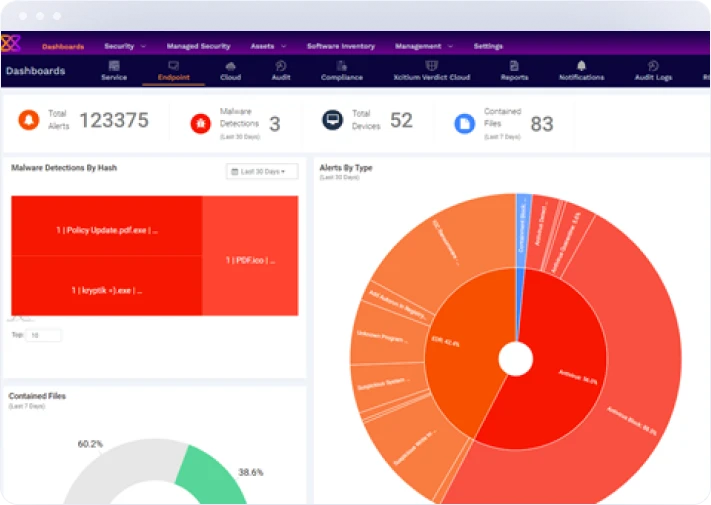This screenshot has height=505, width=711.
Task: Click the orange Total Alerts bell icon
Action: pyautogui.click(x=29, y=121)
